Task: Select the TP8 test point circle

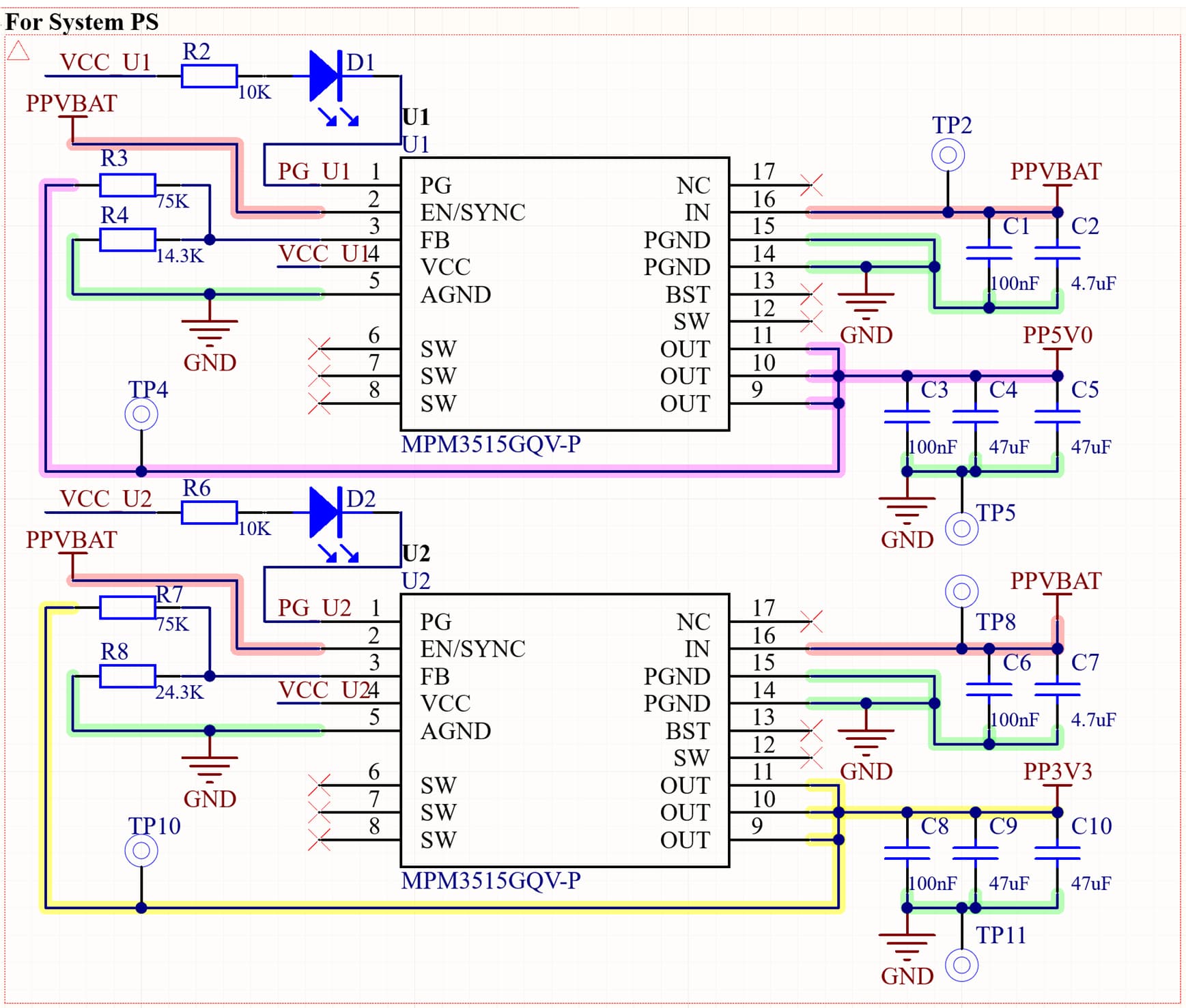Action: coord(961,592)
